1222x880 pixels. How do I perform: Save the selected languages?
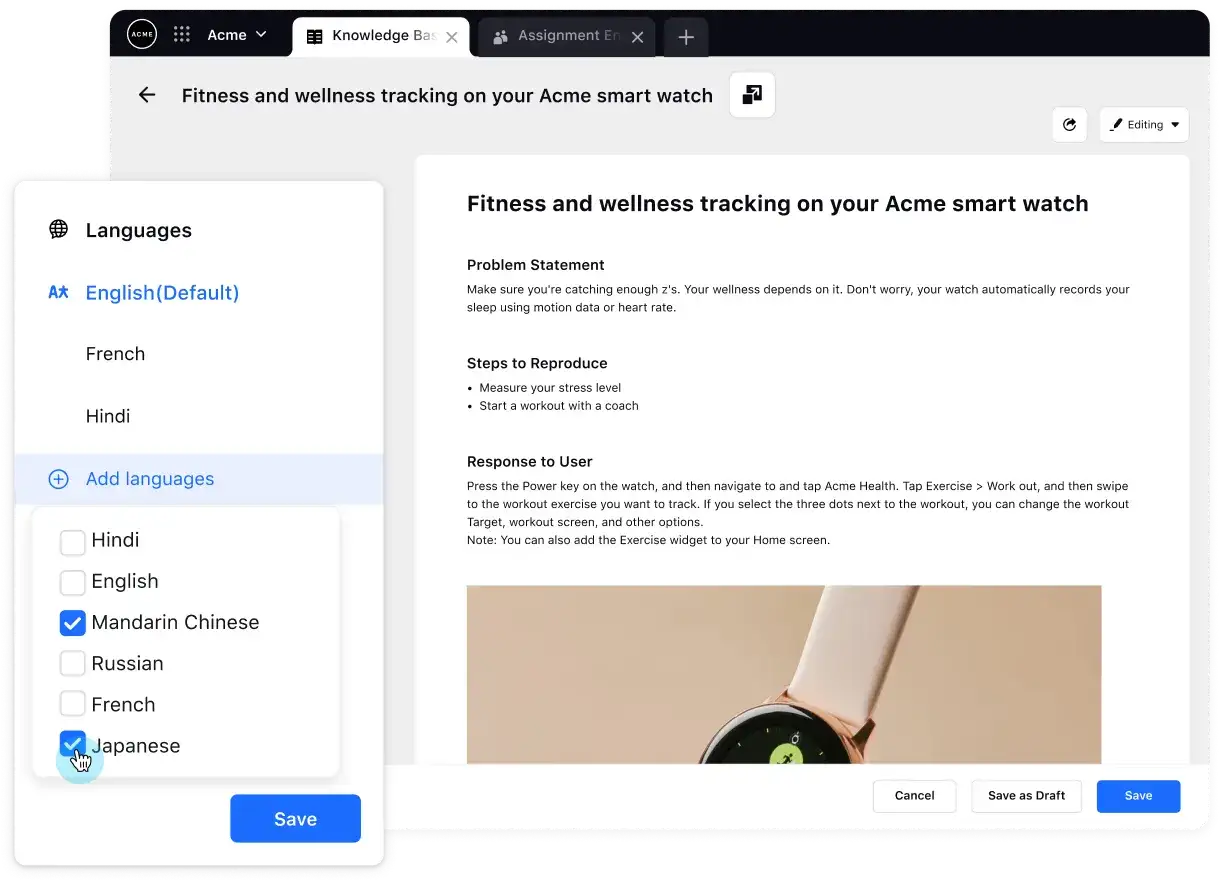click(x=295, y=818)
